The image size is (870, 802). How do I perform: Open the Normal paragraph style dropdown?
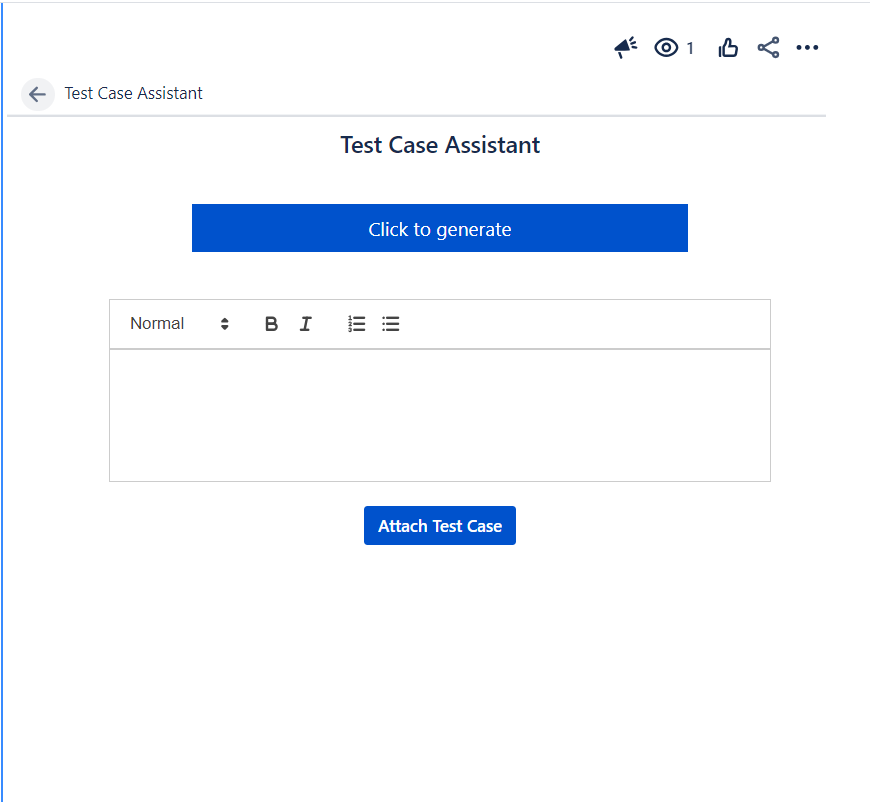point(157,323)
